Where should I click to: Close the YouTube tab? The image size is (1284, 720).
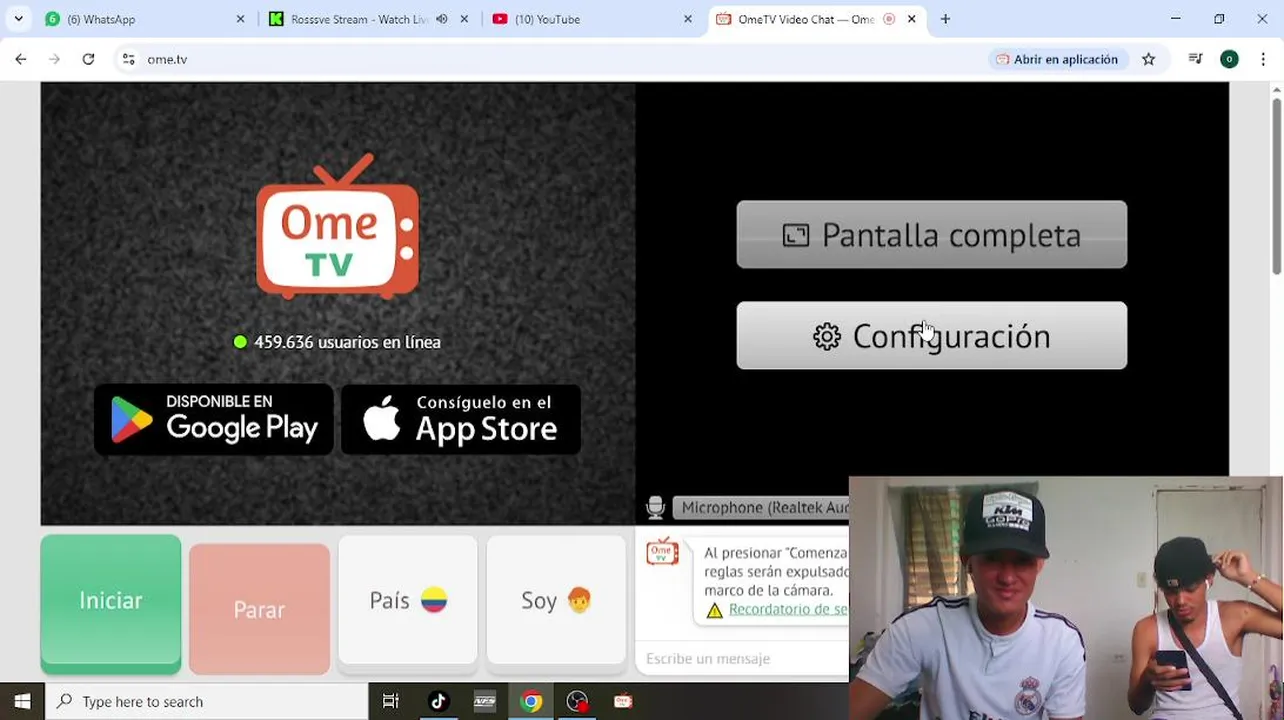[x=688, y=19]
